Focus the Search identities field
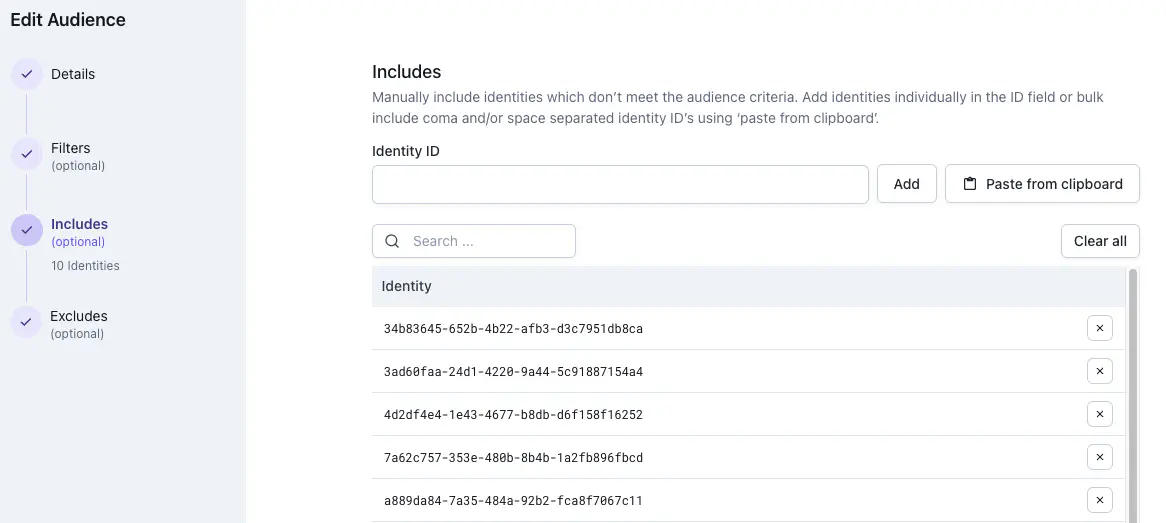The width and height of the screenshot is (1166, 523). tap(474, 241)
